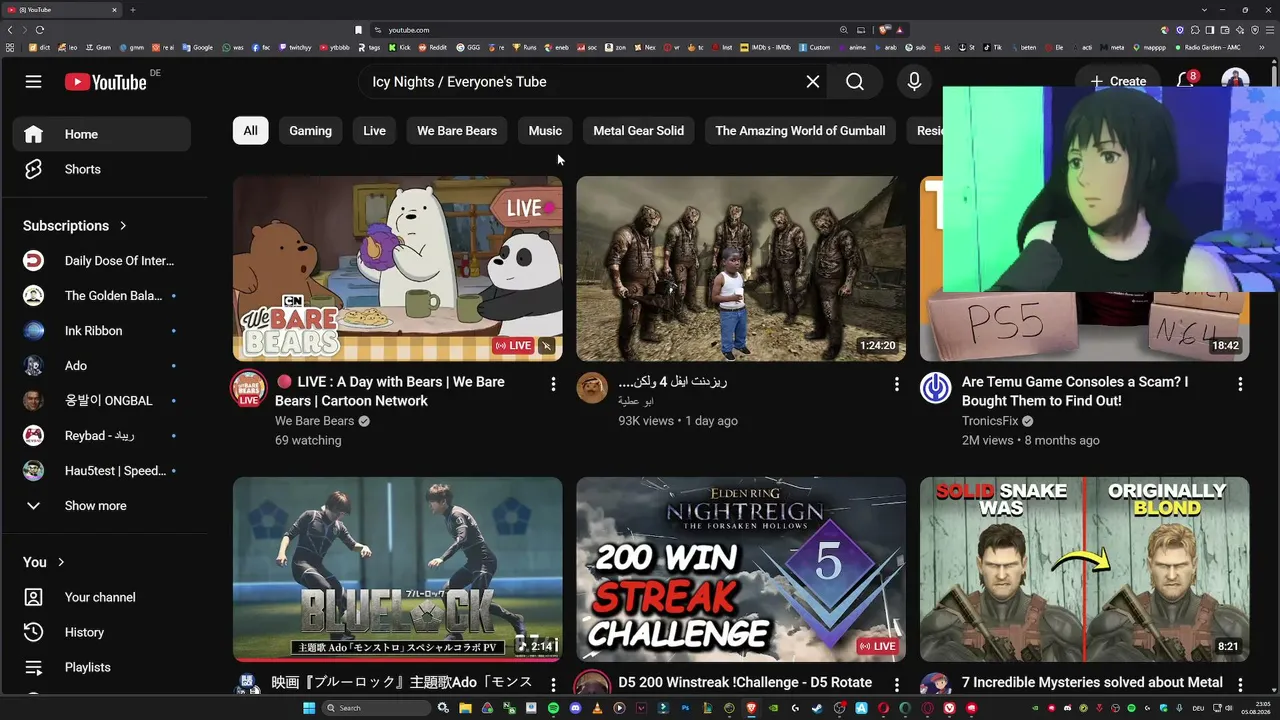Screen dimensions: 1280x720
Task: Expand subscriptions with Show more
Action: 101,506
